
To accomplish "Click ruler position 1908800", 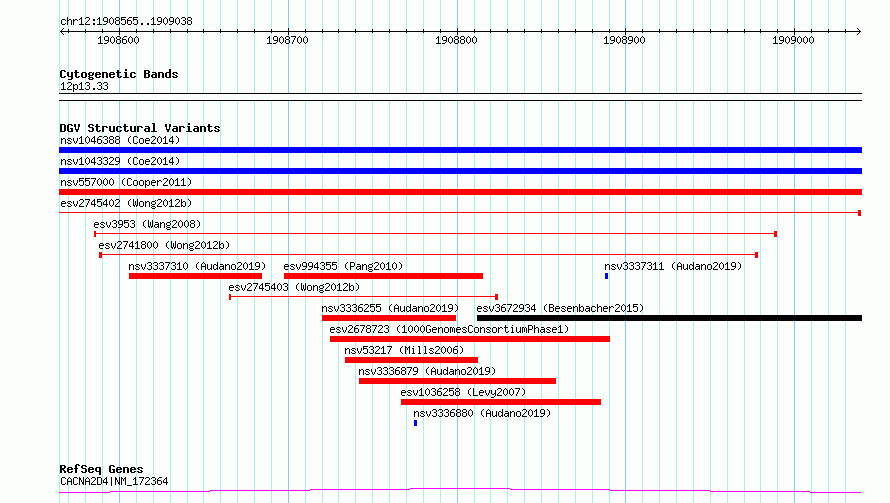I will coord(456,40).
